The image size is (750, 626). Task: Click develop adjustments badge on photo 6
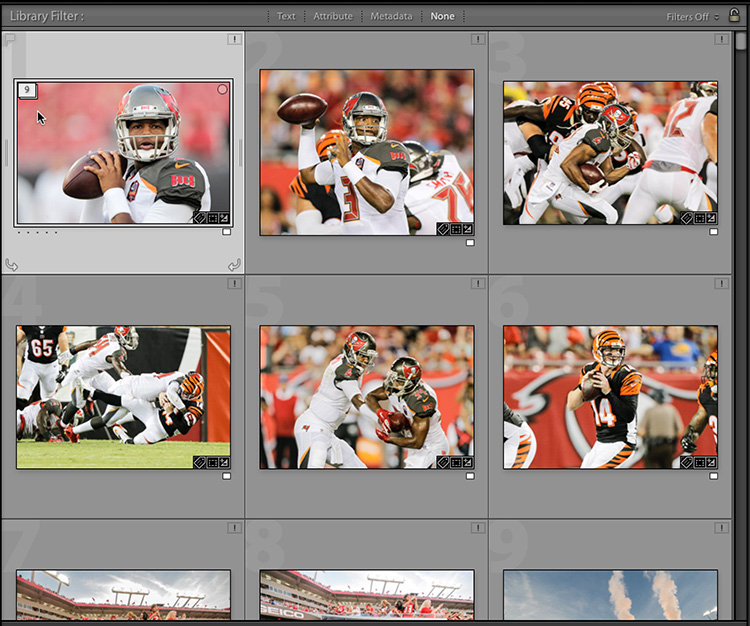click(711, 462)
